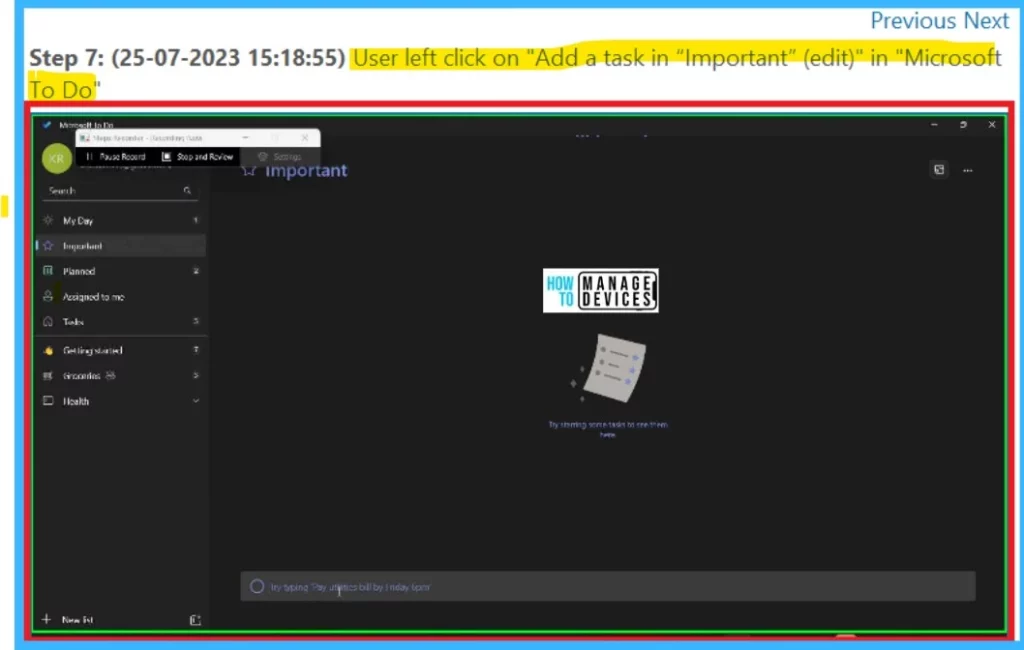
Task: Minimize the Microsoft To Do window
Action: (935, 124)
